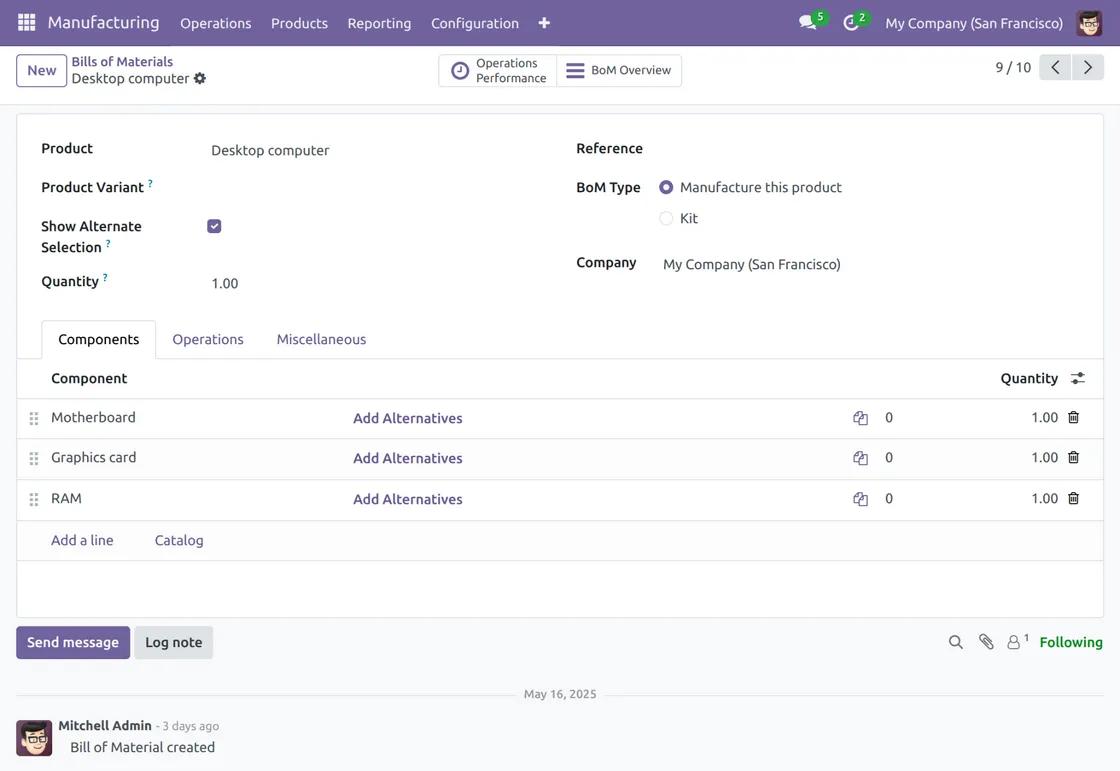Viewport: 1120px width, 771px height.
Task: Click the paperclip attachments icon
Action: pos(986,642)
